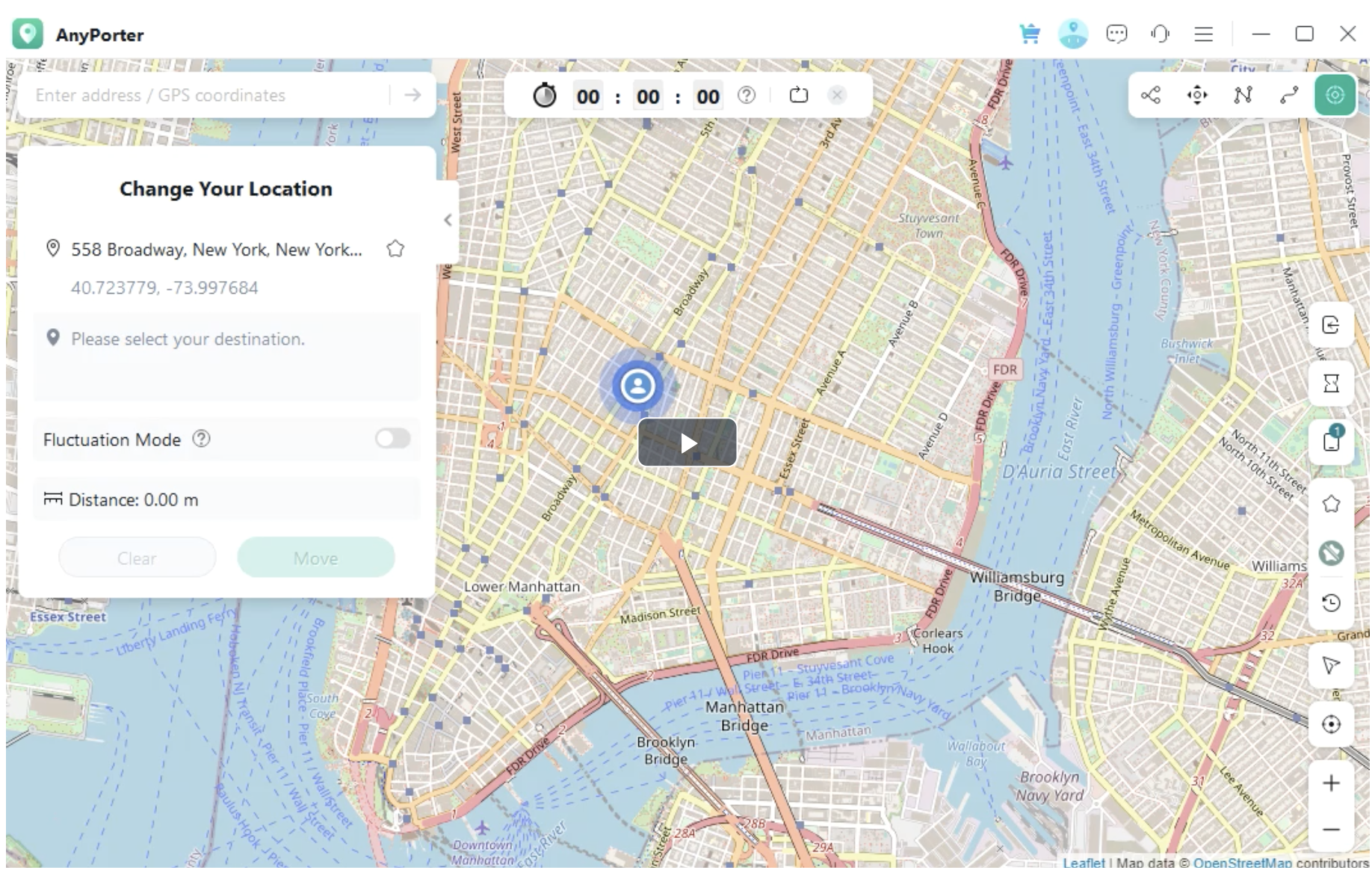Collapse the Change Your Location panel
This screenshot has width=1372, height=870.
tap(448, 220)
